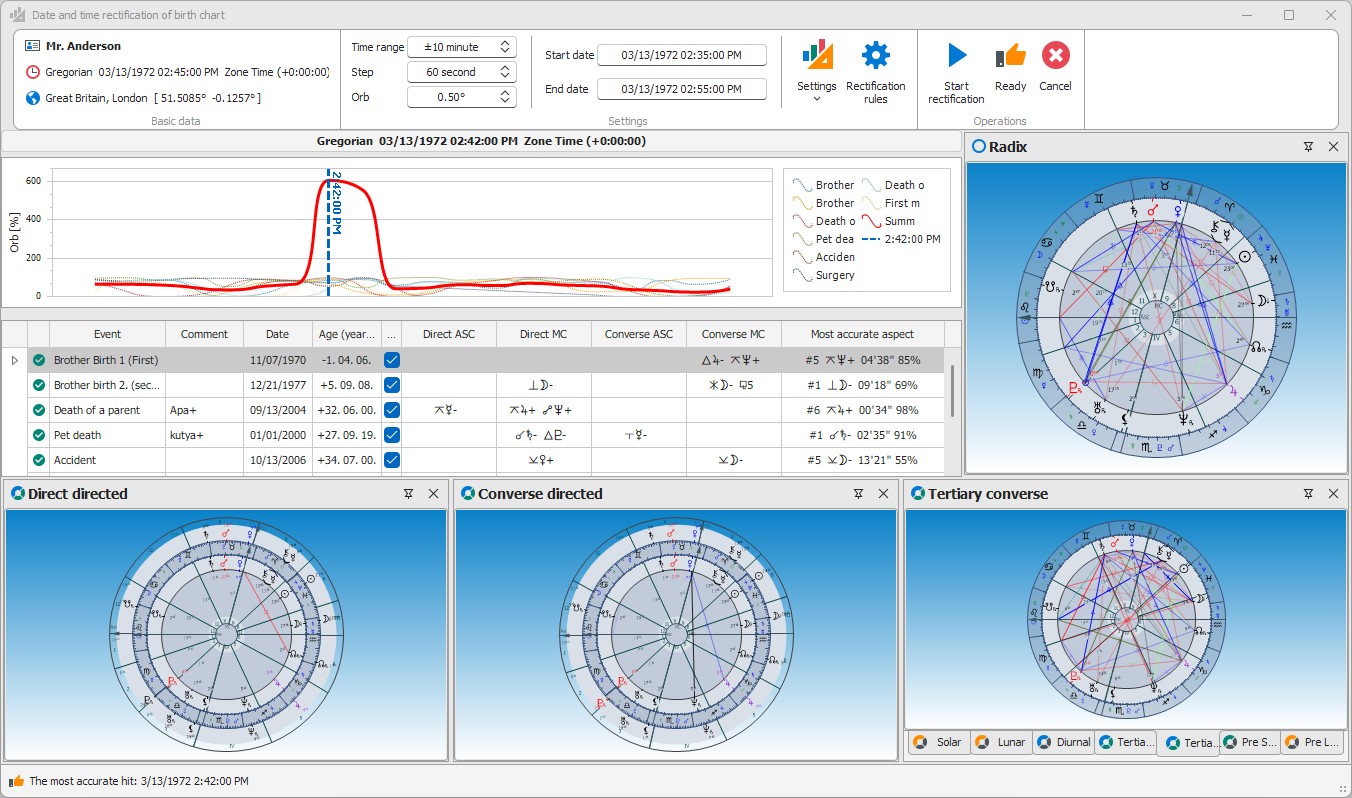Close the Tertiary converse panel
This screenshot has width=1352, height=798.
[x=1333, y=494]
